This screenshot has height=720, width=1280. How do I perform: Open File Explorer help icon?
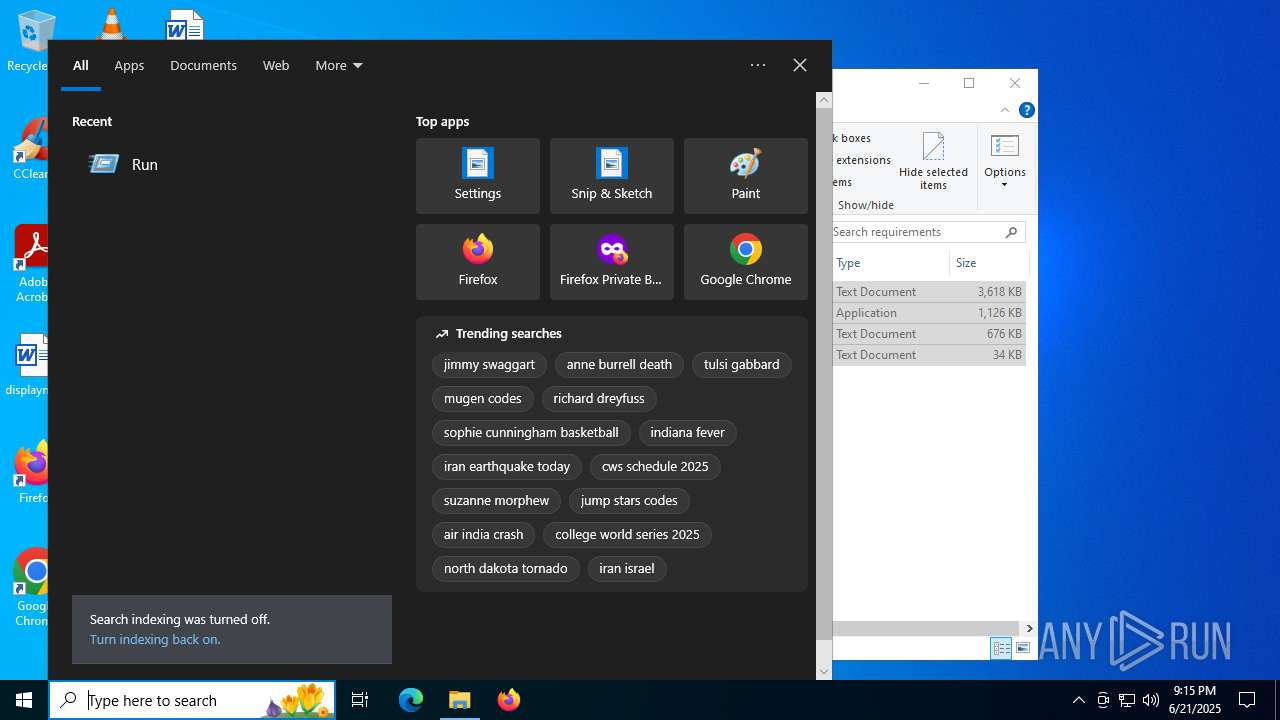[x=1026, y=110]
